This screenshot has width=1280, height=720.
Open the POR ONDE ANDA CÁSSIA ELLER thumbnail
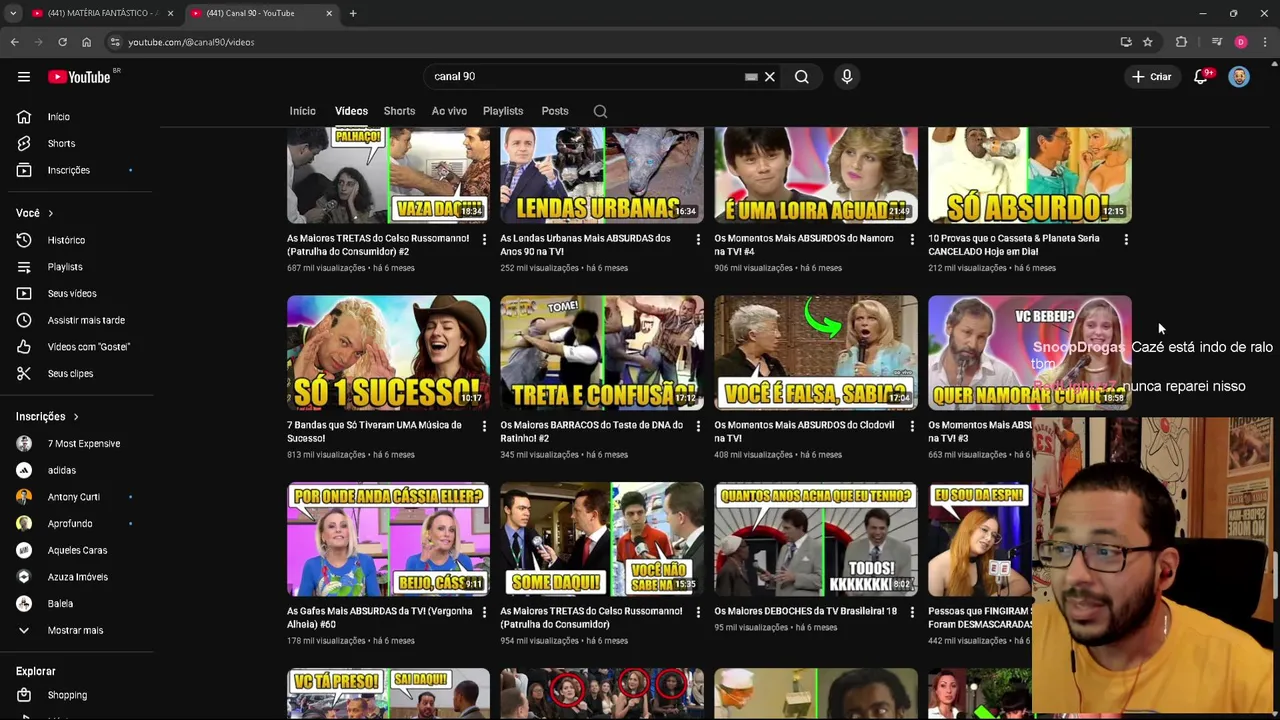(x=389, y=539)
